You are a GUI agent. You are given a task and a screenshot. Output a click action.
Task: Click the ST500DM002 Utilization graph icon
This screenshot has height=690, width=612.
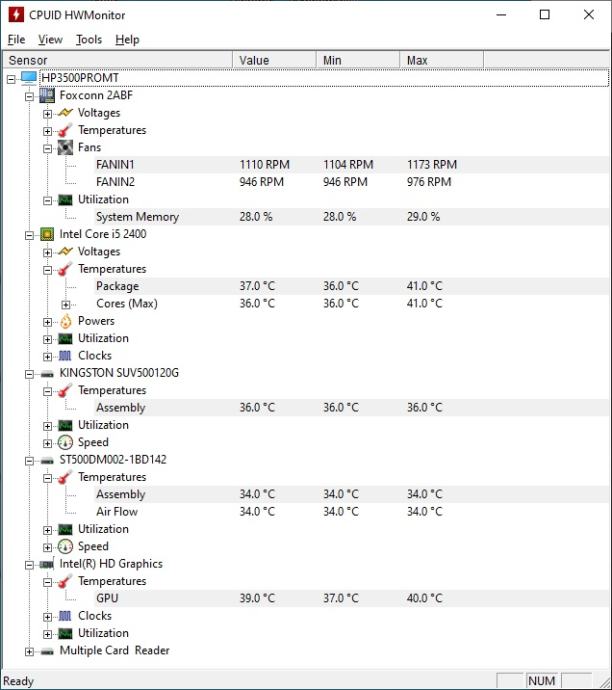coord(65,529)
